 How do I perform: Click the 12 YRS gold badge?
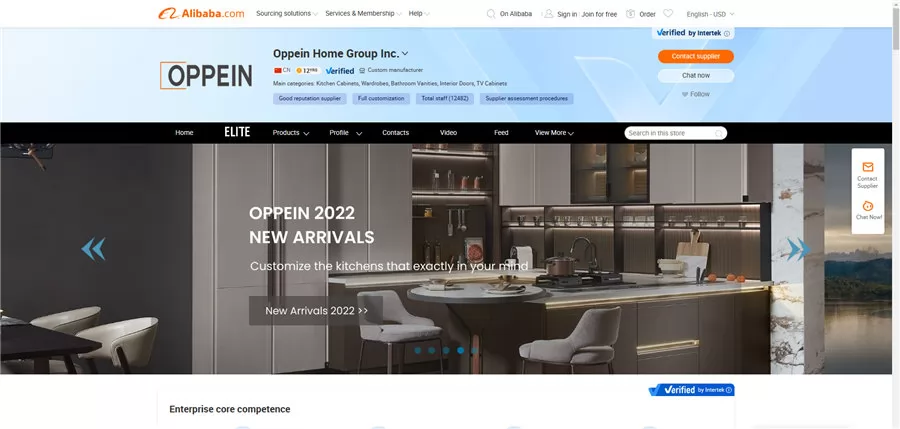(307, 70)
